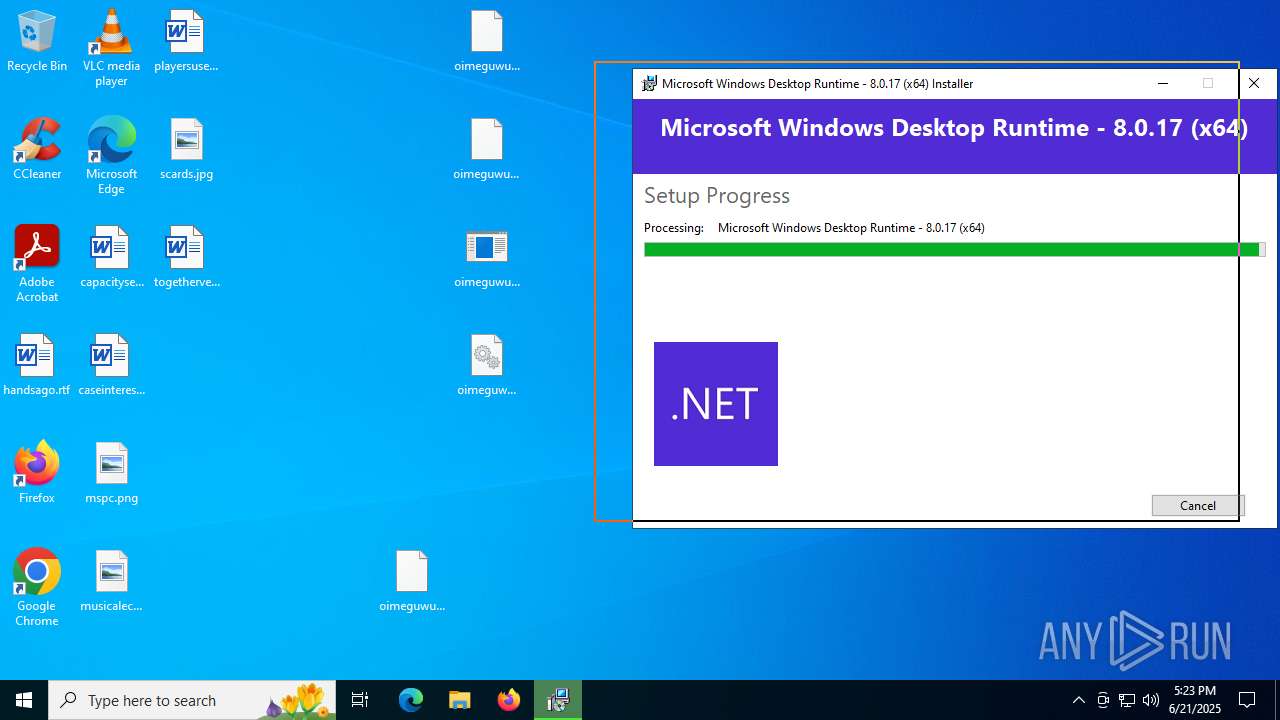
Task: Select the musicalec... image file
Action: coord(111,582)
